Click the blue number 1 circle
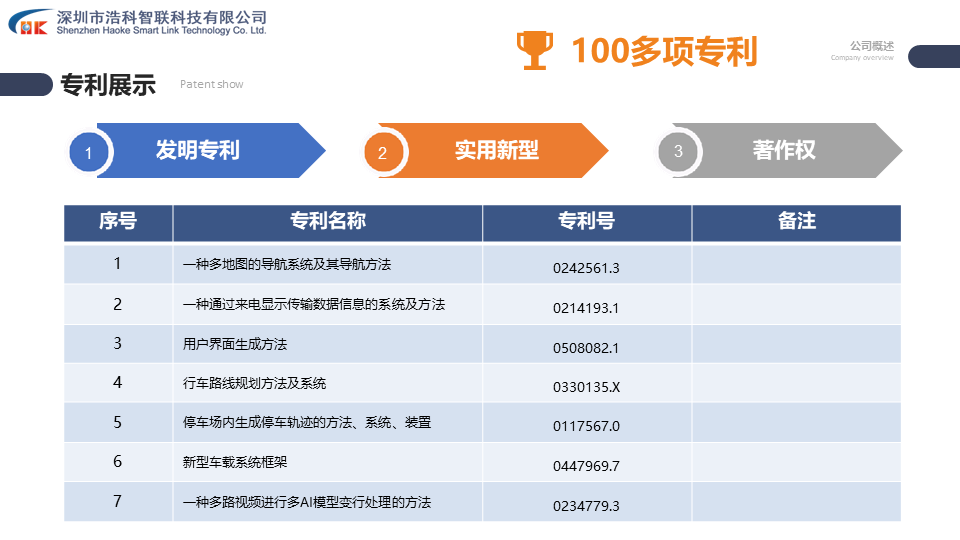Viewport: 960px width, 540px height. [x=88, y=153]
